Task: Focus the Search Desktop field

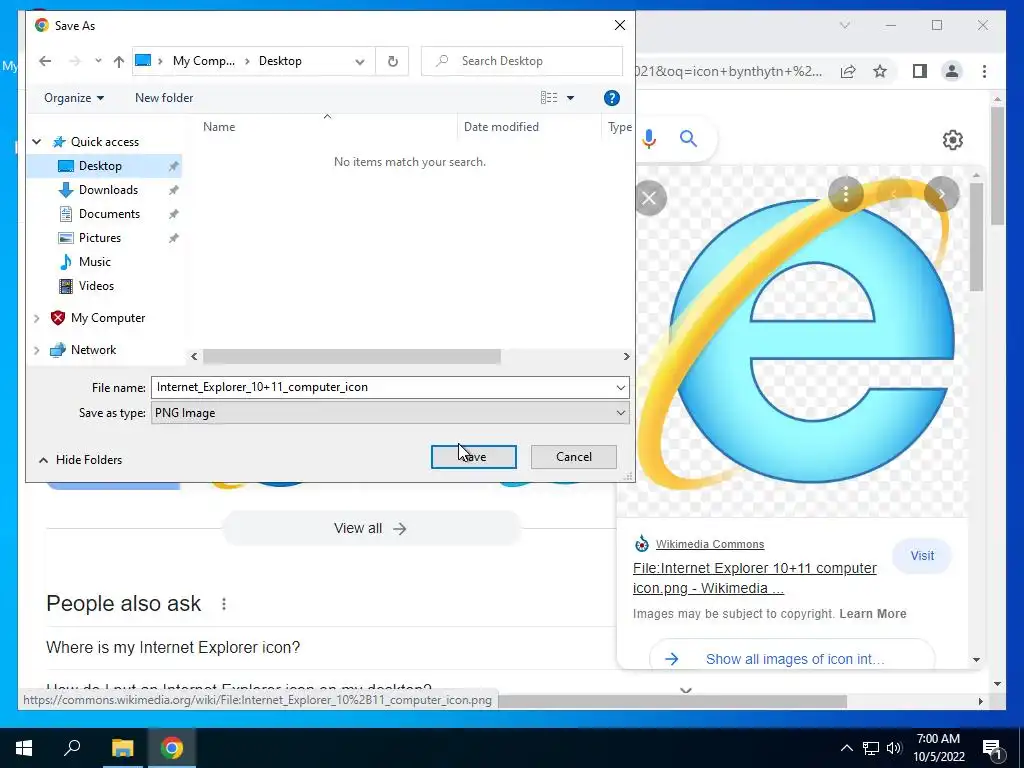Action: [x=521, y=61]
